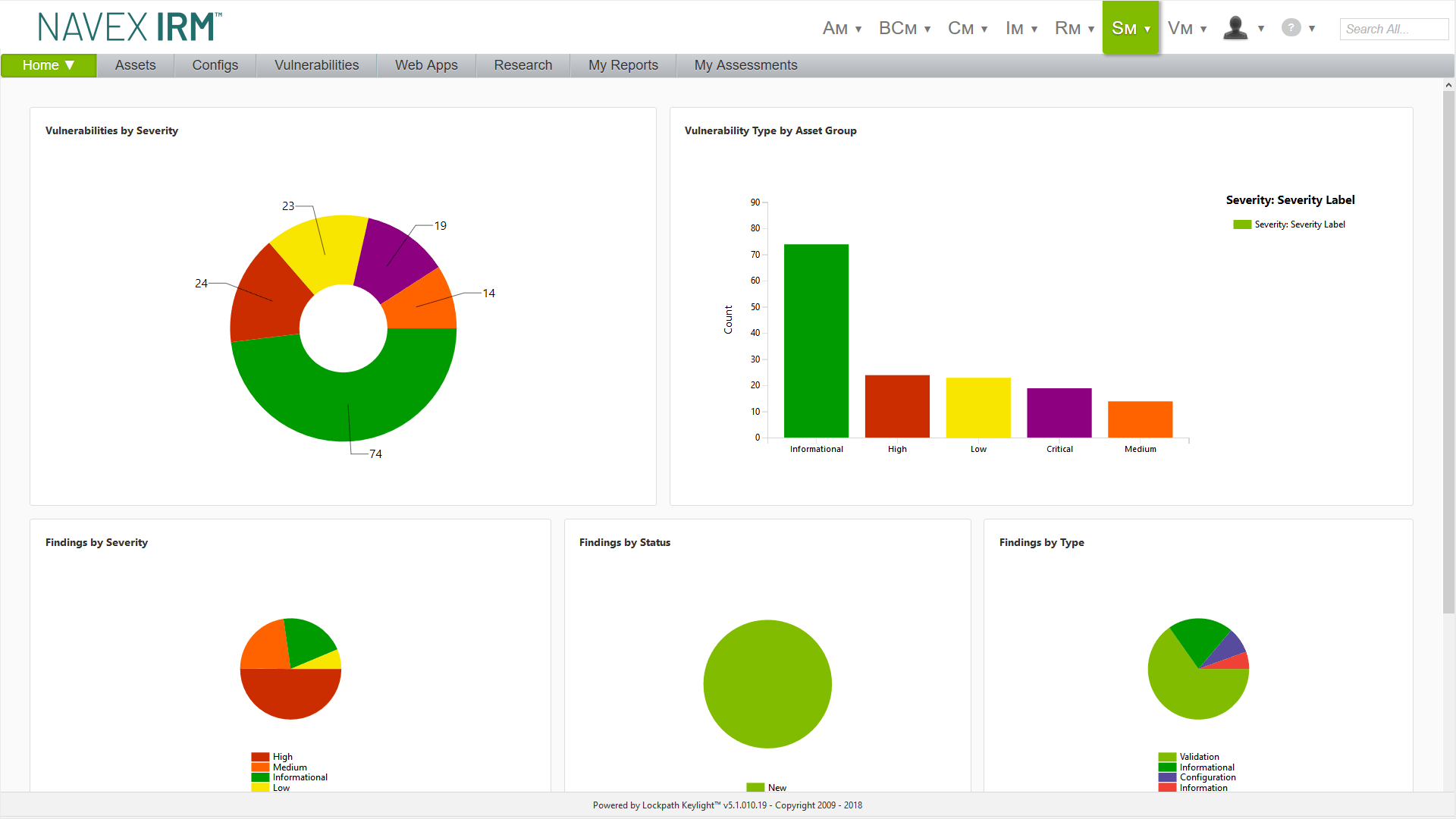The width and height of the screenshot is (1456, 819).
Task: Expand the VM dropdown menu
Action: point(1187,27)
